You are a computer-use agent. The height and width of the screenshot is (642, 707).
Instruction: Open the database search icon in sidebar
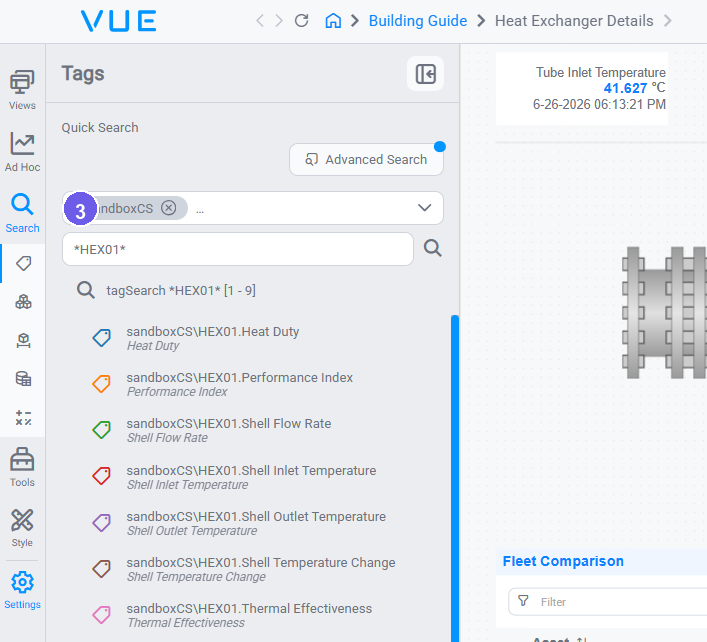pos(23,379)
